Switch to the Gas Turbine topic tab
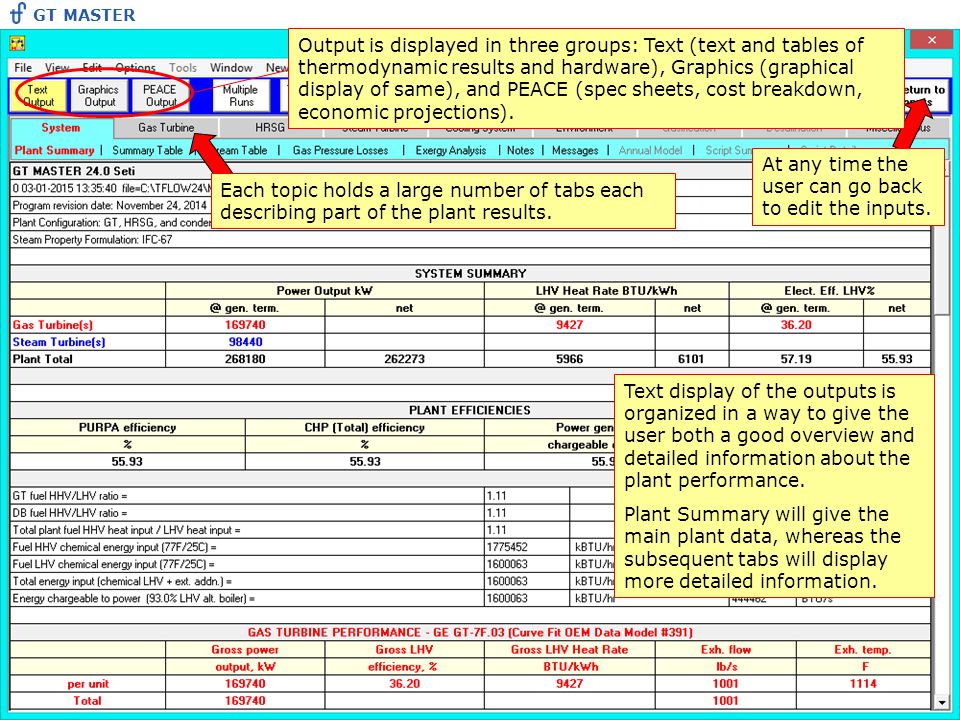Image resolution: width=960 pixels, height=720 pixels. pos(166,127)
